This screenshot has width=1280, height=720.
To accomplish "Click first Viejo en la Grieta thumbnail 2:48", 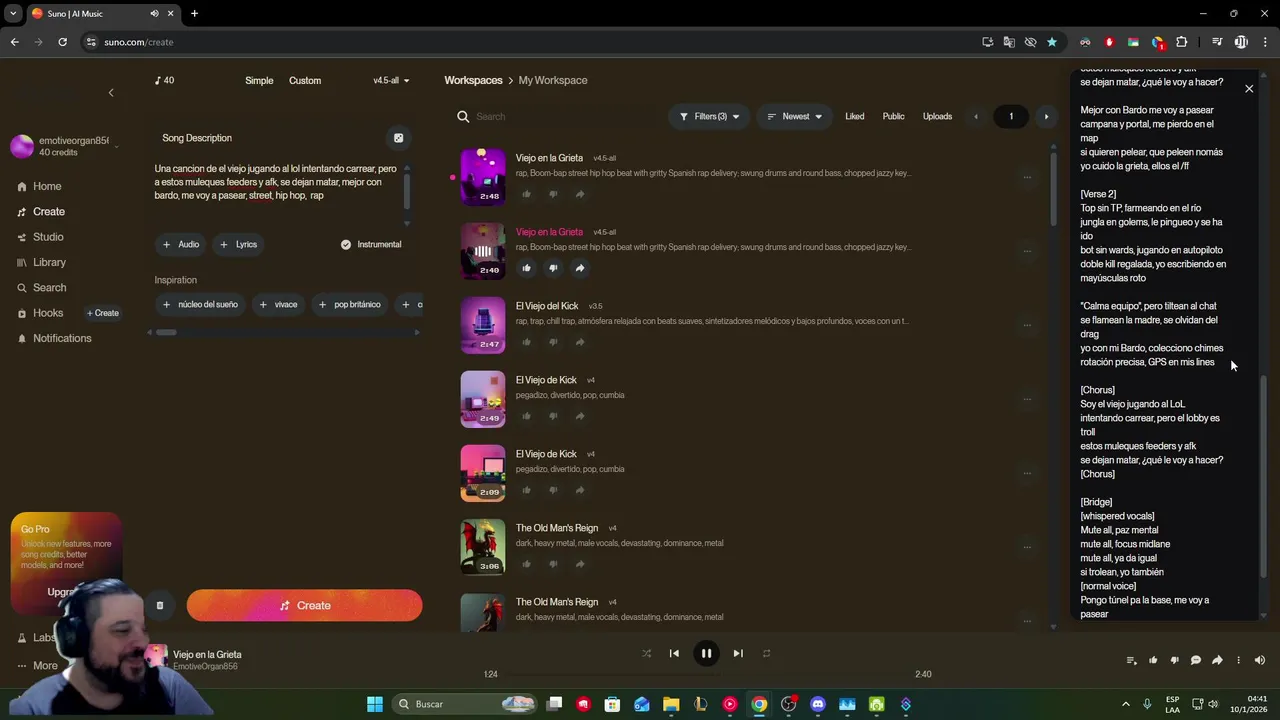I will 483,176.
